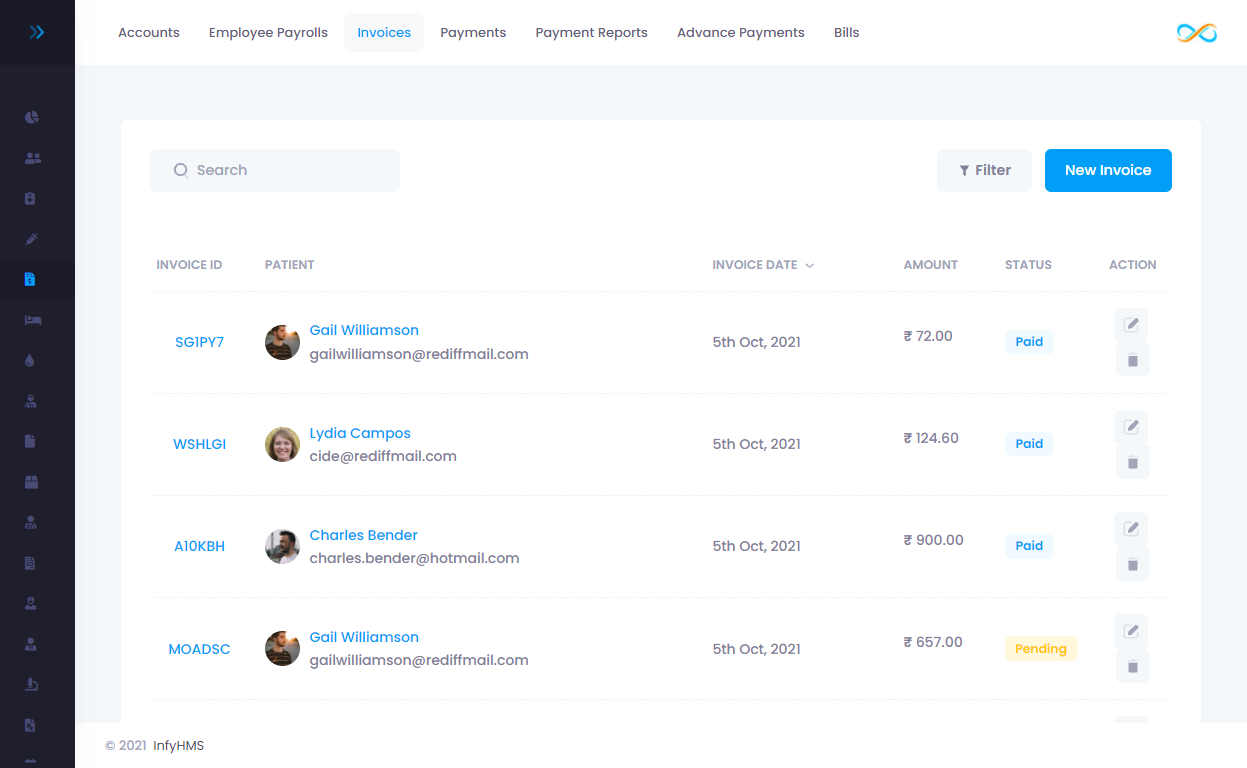Image resolution: width=1247 pixels, height=768 pixels.
Task: Delete invoice MOADSC with the trash icon
Action: (x=1132, y=666)
